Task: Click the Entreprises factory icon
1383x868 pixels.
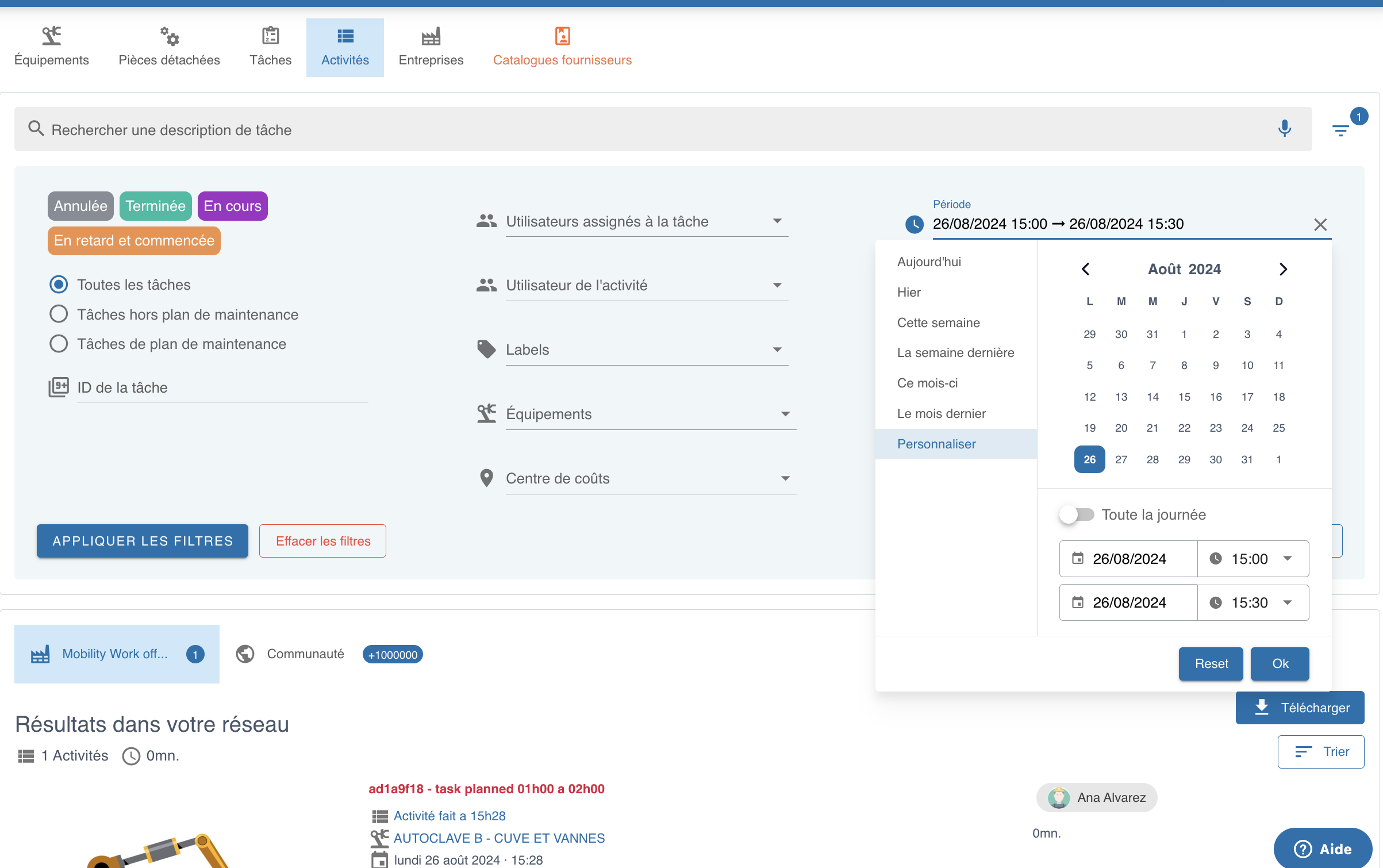Action: pos(431,36)
